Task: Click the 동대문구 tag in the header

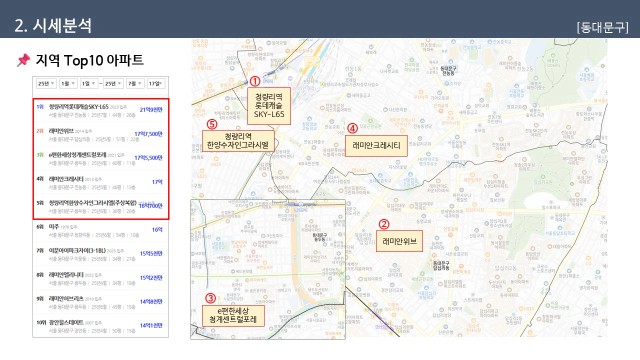Action: (602, 27)
